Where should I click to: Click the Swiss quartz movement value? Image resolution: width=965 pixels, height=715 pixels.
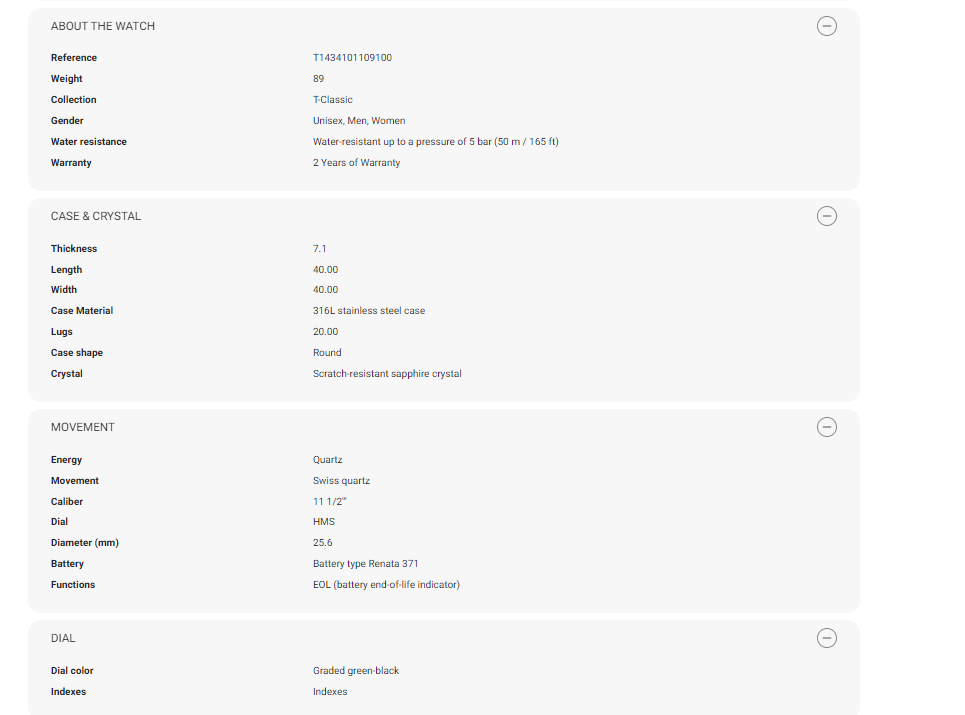pos(342,481)
